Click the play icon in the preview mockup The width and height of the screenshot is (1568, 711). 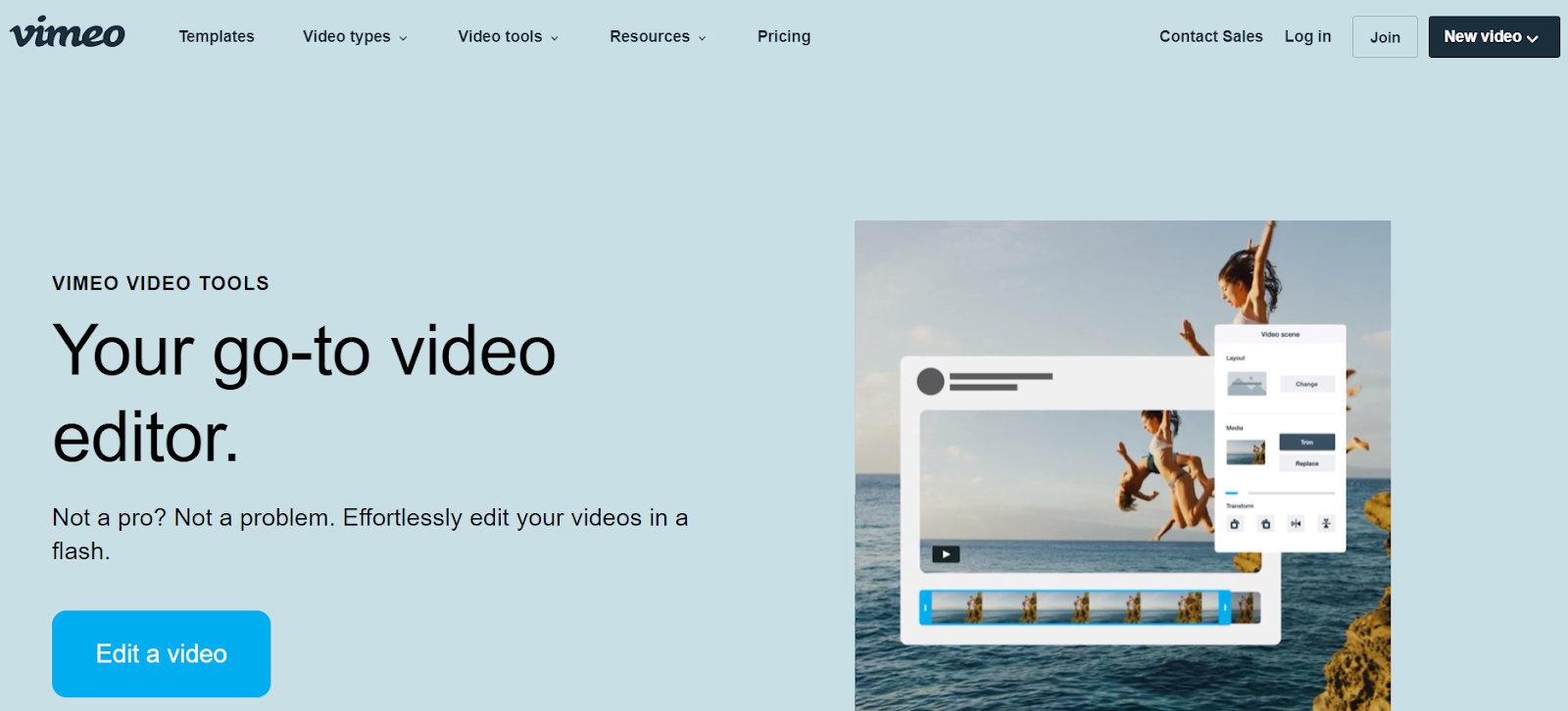946,554
